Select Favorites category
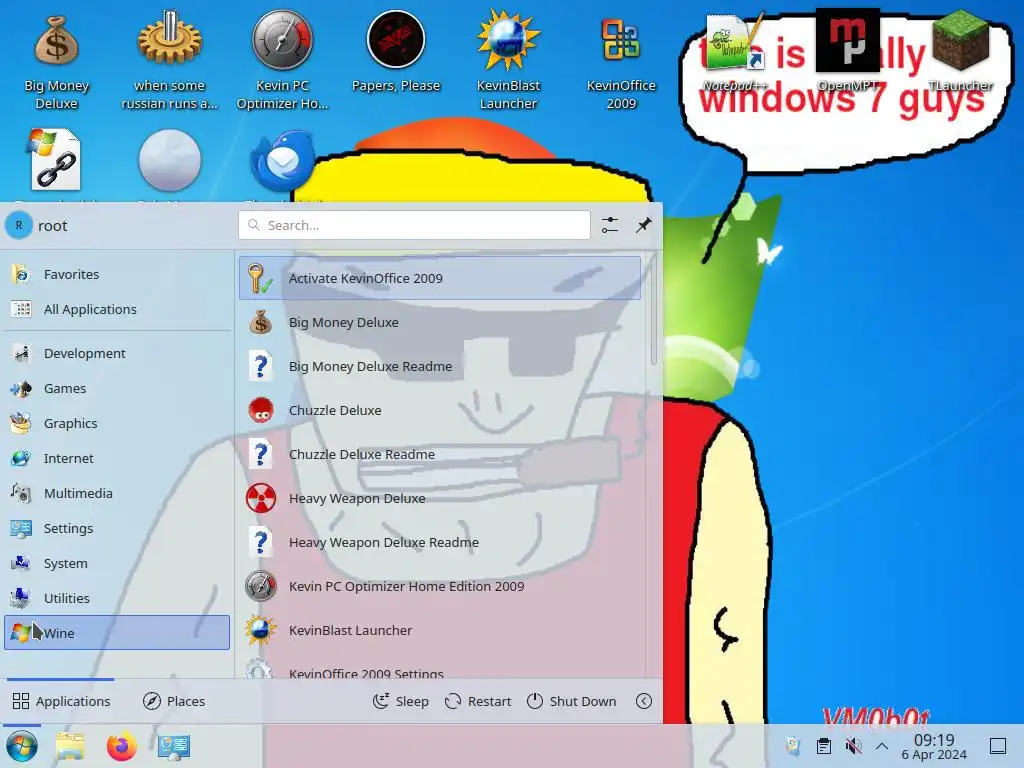The width and height of the screenshot is (1024, 768). coord(118,274)
